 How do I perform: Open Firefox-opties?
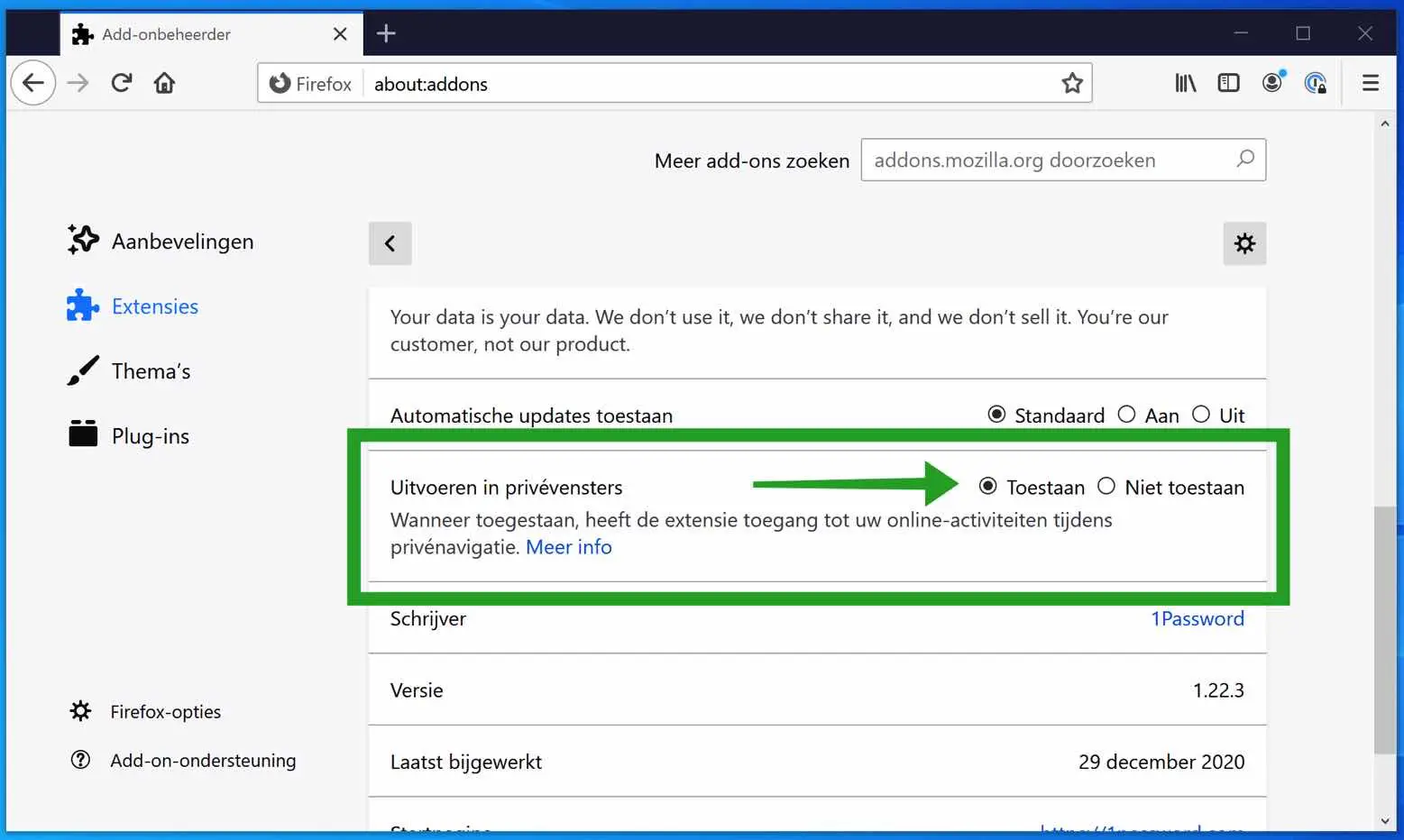click(x=145, y=712)
